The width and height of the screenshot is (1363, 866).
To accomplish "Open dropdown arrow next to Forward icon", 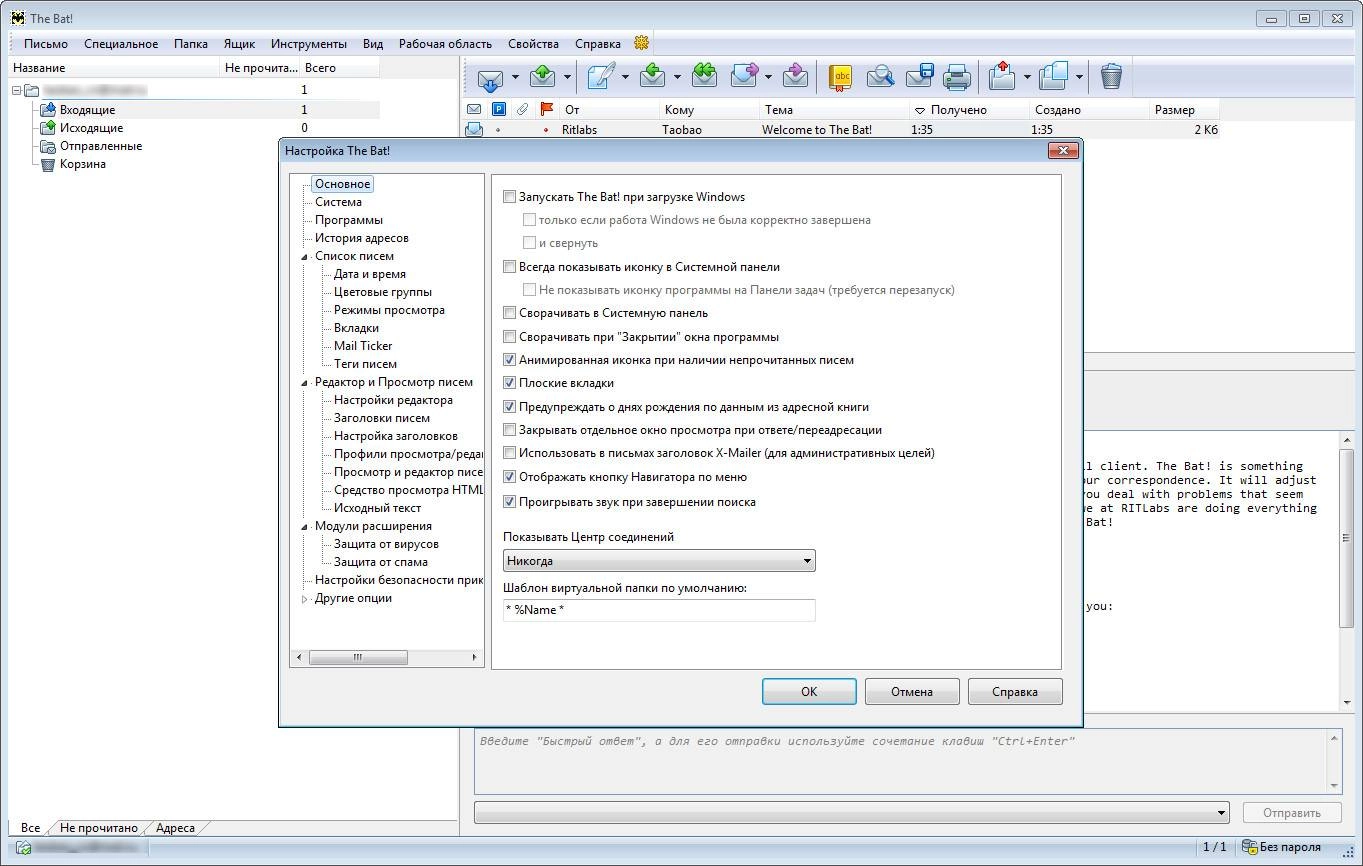I will tap(768, 77).
